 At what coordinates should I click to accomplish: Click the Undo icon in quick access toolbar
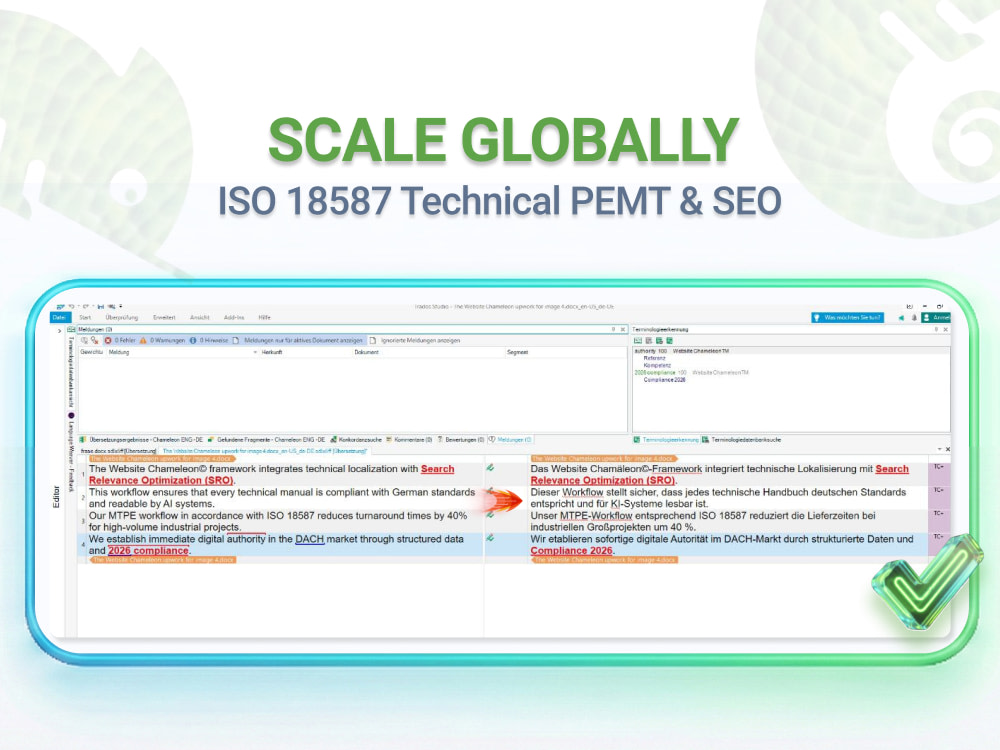click(71, 307)
